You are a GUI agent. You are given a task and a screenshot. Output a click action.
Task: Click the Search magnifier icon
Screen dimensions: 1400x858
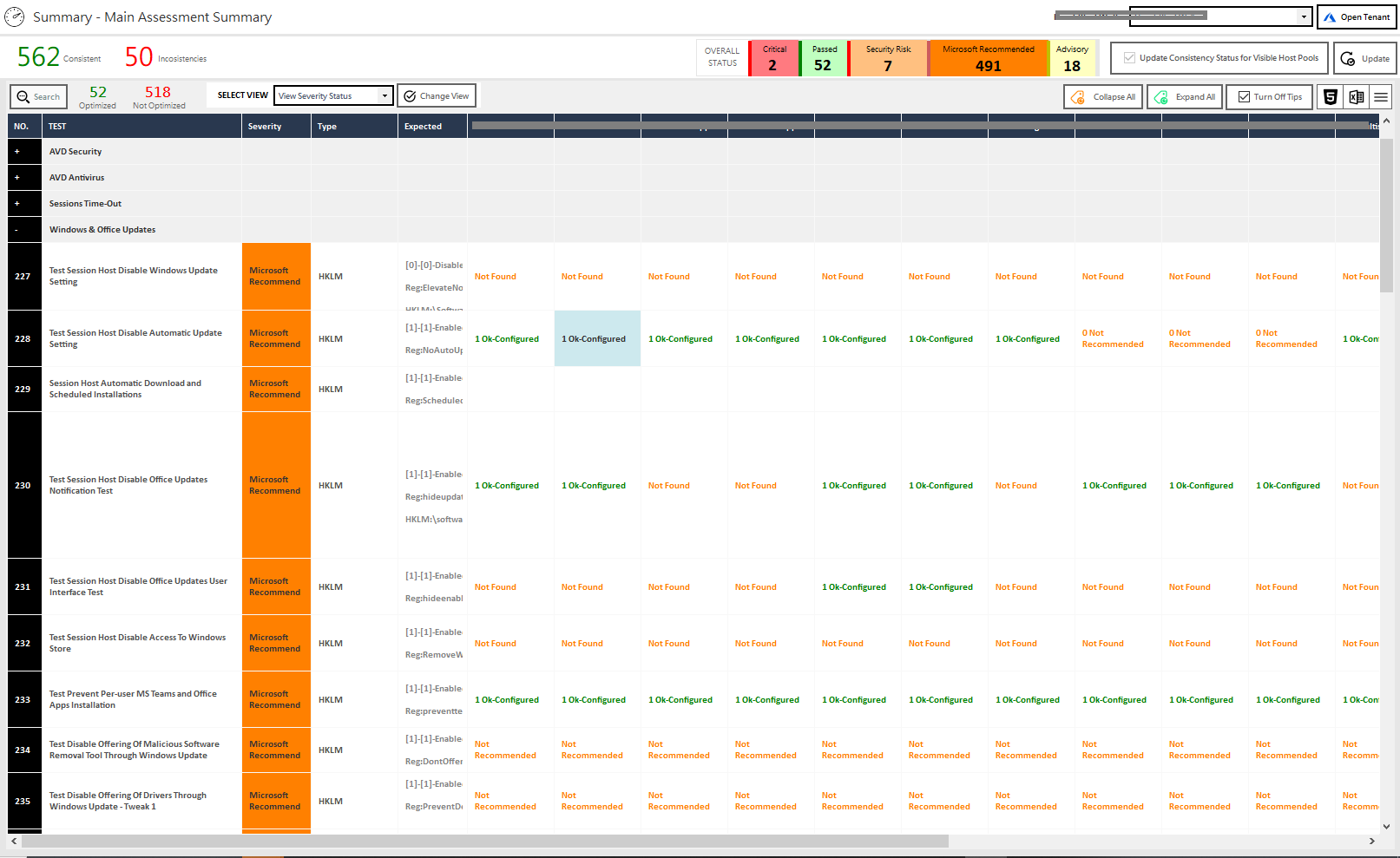point(23,96)
